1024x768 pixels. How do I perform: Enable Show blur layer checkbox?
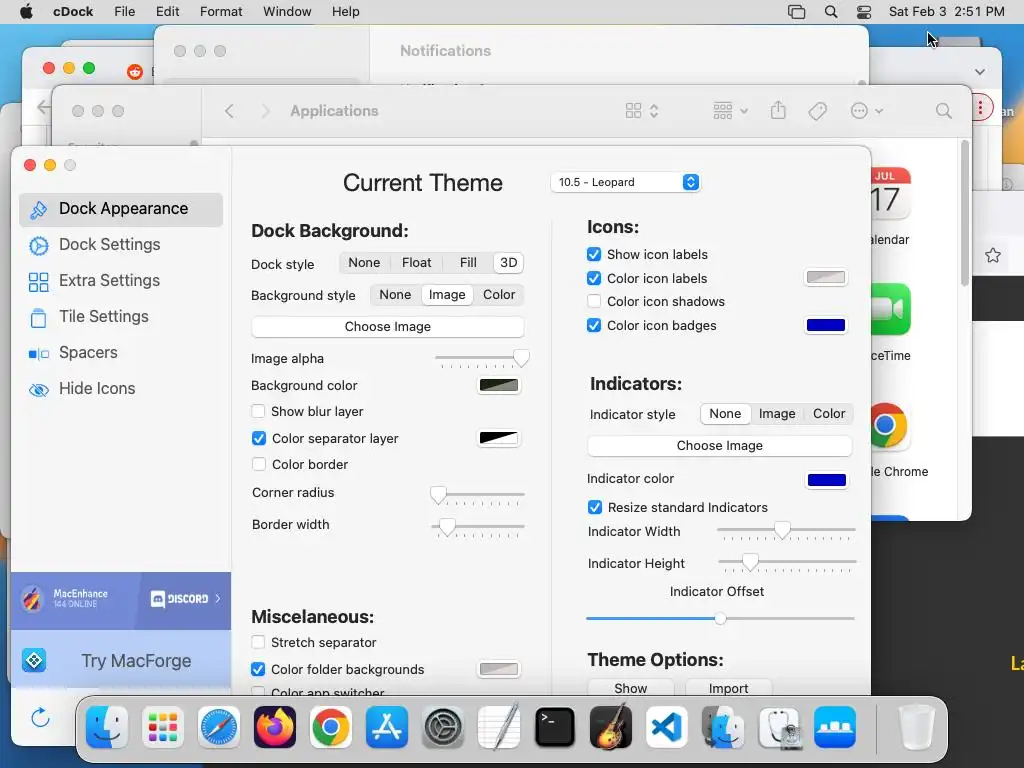(258, 411)
